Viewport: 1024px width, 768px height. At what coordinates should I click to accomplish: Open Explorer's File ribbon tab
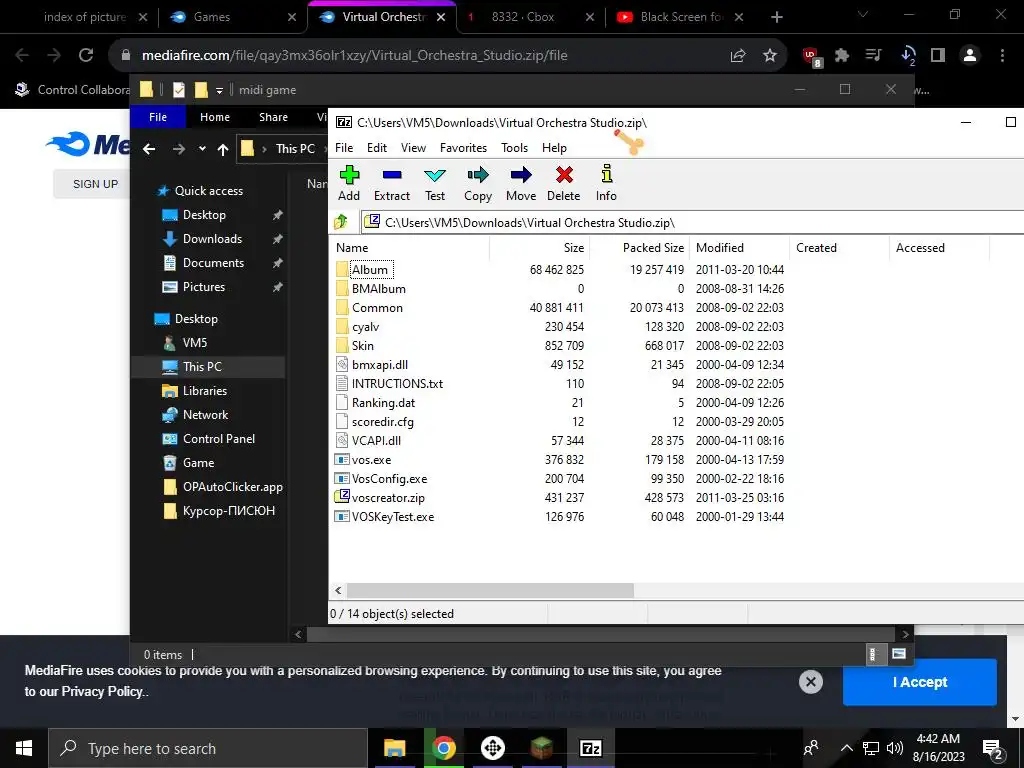[158, 117]
